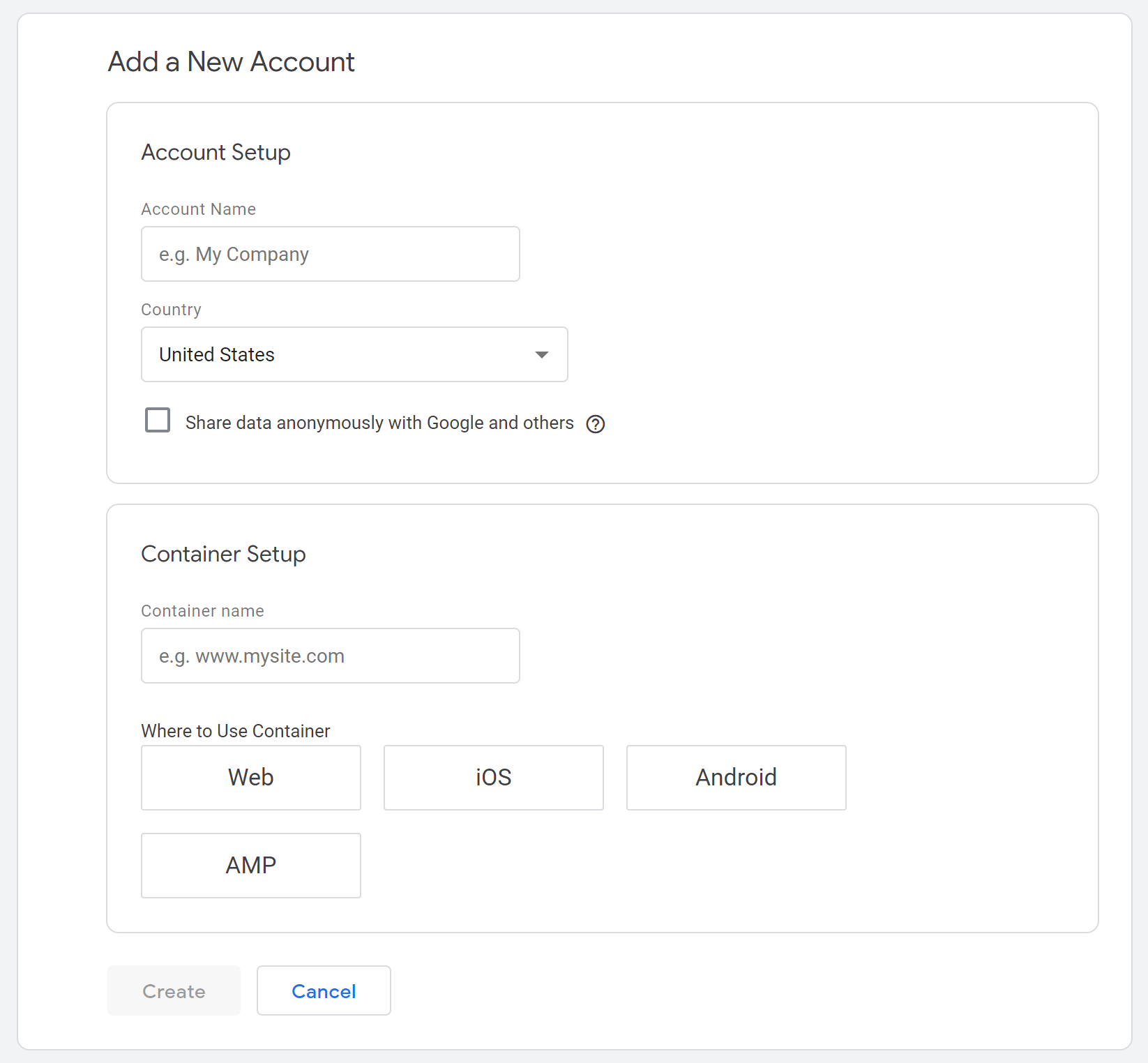Open the Country combo box showing United States
This screenshot has height=1063, width=1148.
(354, 354)
